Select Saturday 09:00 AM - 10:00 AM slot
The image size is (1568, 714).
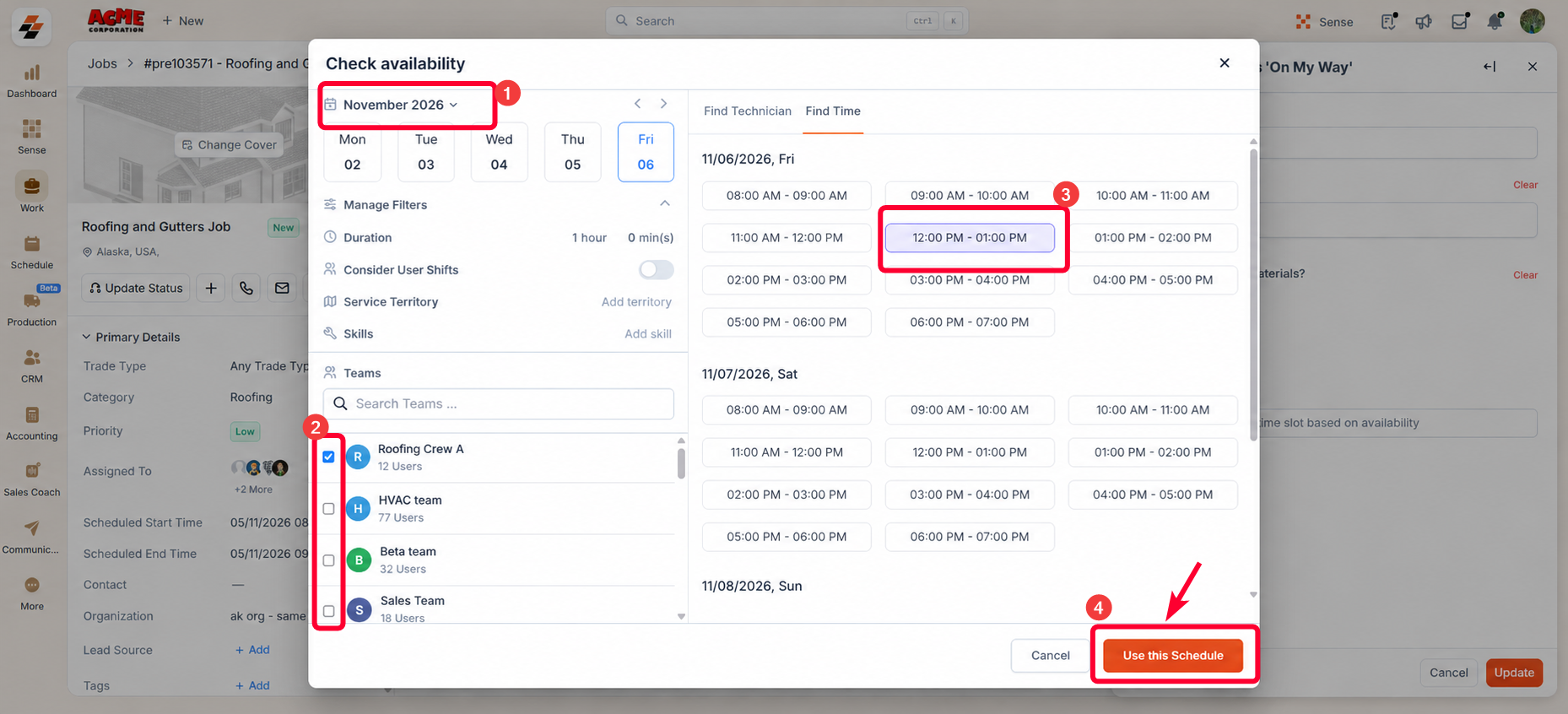[970, 409]
